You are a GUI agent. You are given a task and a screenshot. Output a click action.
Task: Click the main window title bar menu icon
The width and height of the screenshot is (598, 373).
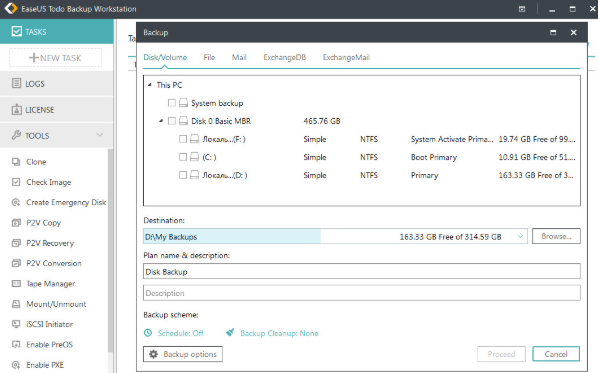522,9
